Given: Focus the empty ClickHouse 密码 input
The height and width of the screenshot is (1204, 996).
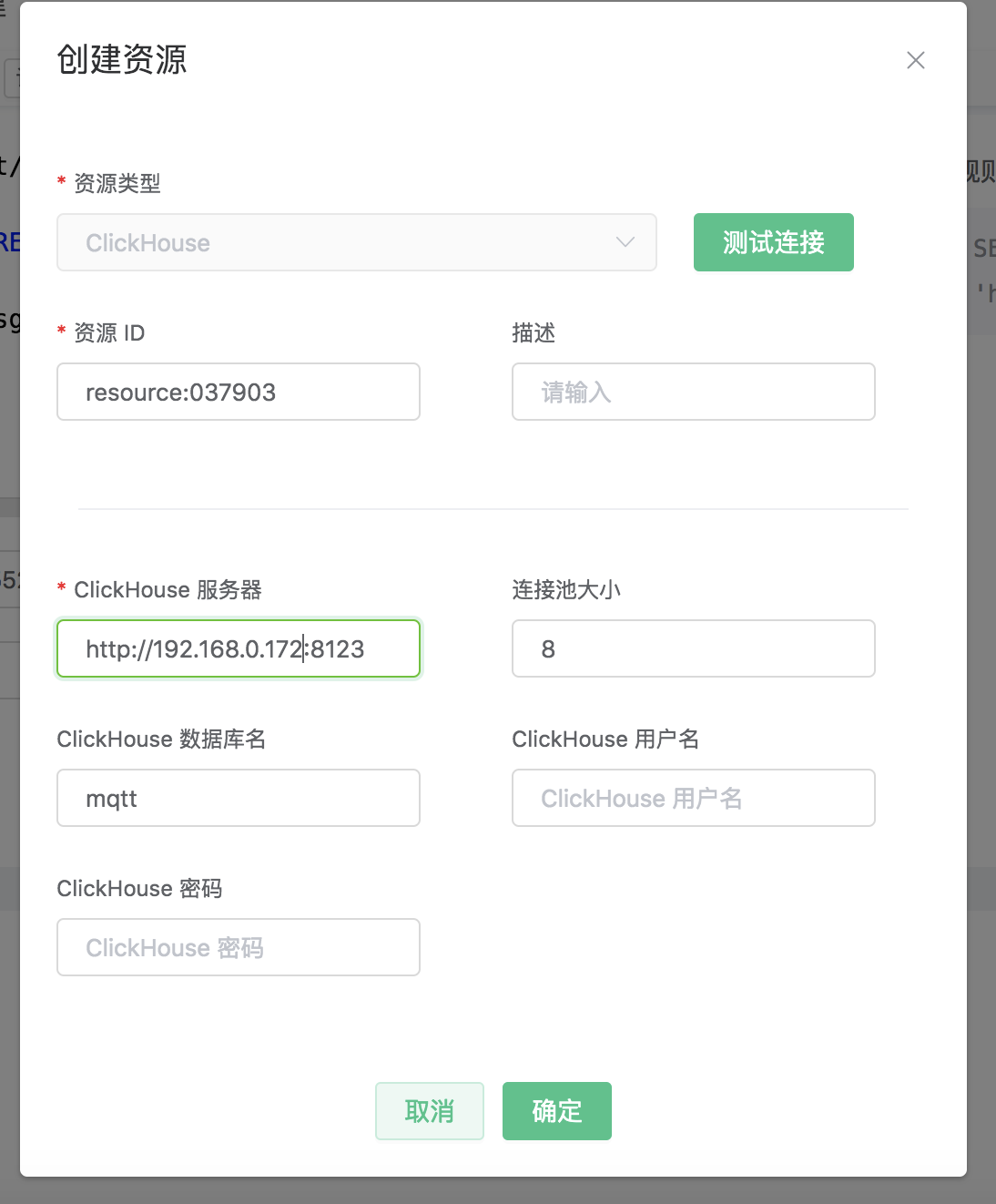Looking at the screenshot, I should 239,948.
